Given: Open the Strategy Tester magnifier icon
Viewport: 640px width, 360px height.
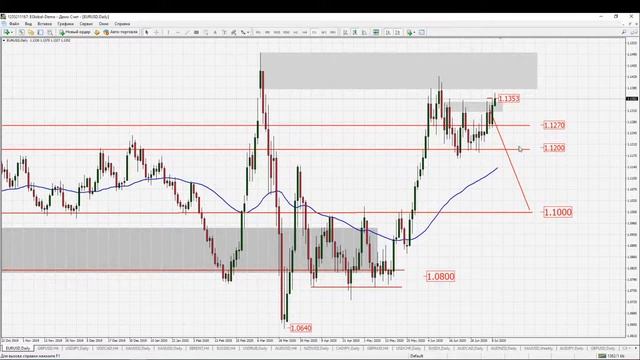Looking at the screenshot, I should pos(50,32).
